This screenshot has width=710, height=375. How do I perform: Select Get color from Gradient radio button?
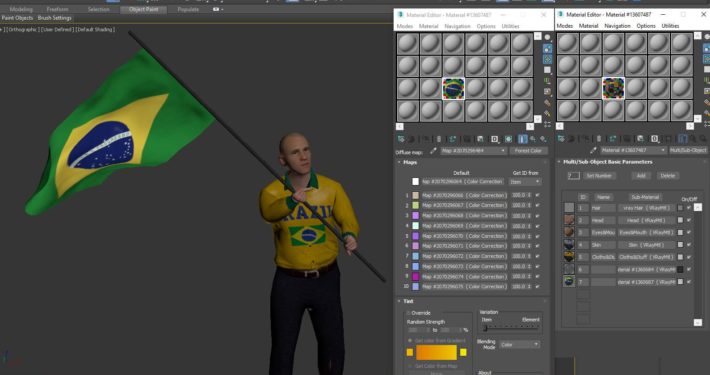tap(410, 341)
